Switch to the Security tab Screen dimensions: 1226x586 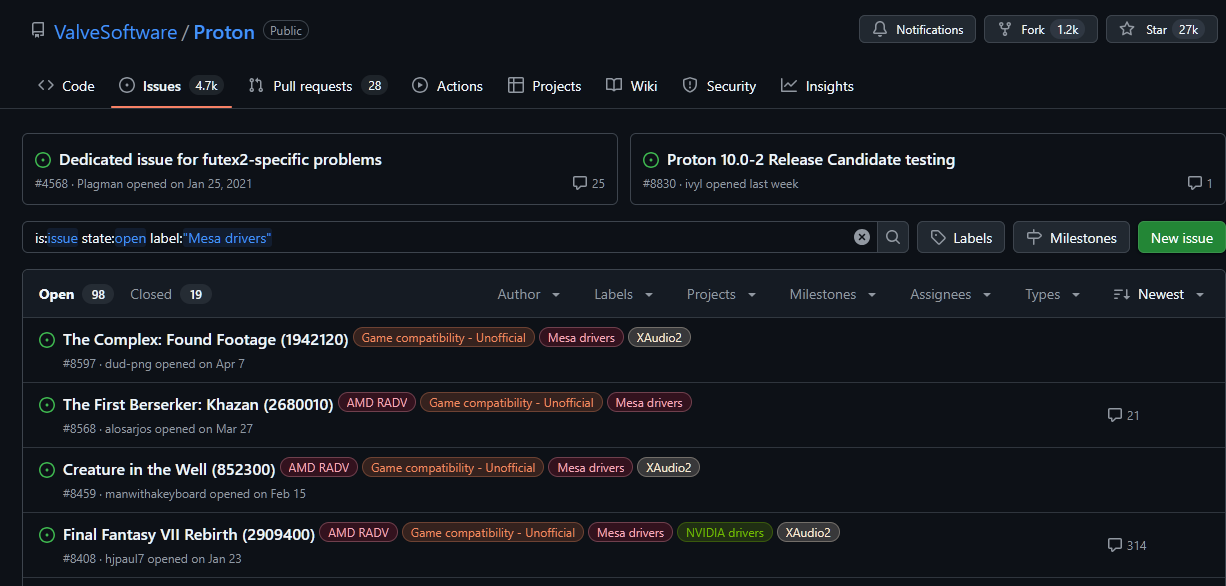point(719,86)
